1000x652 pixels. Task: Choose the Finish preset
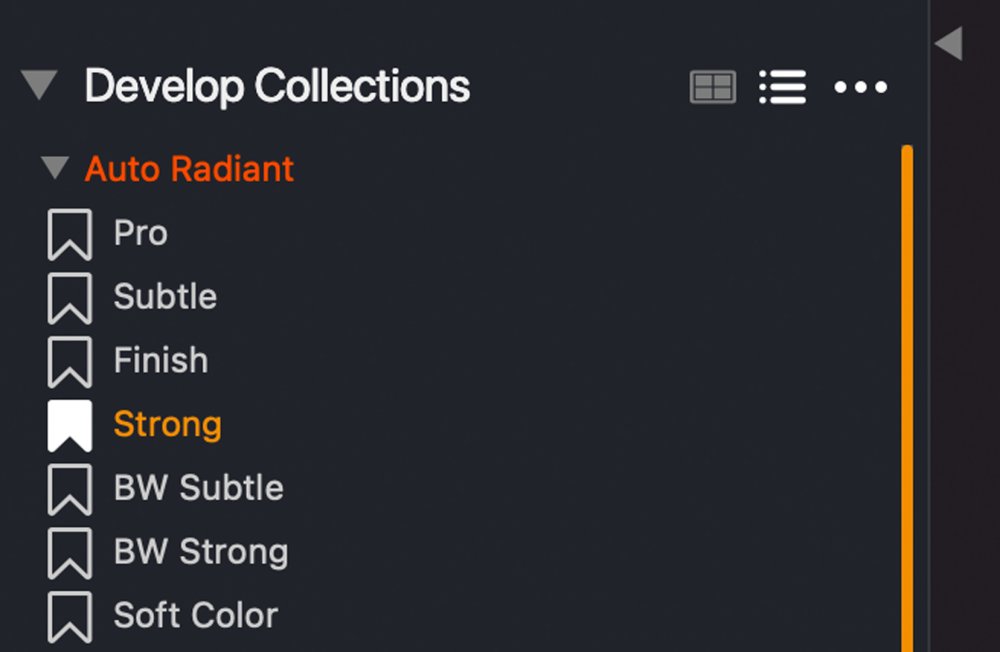(161, 361)
